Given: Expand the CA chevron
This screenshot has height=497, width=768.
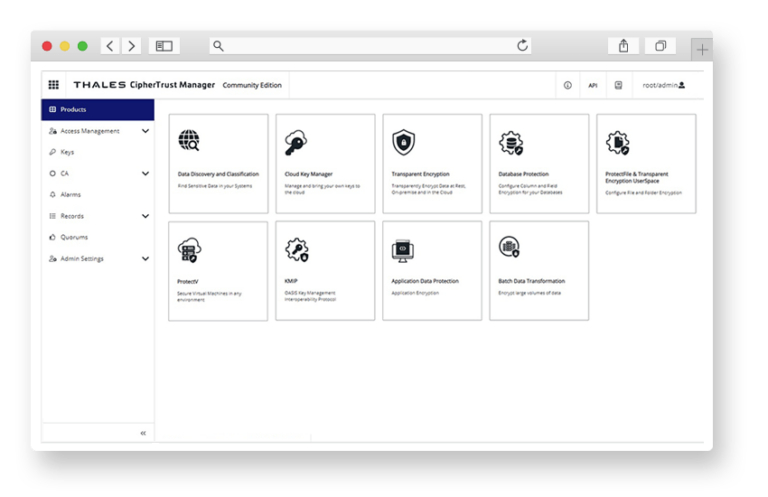Looking at the screenshot, I should click(145, 173).
